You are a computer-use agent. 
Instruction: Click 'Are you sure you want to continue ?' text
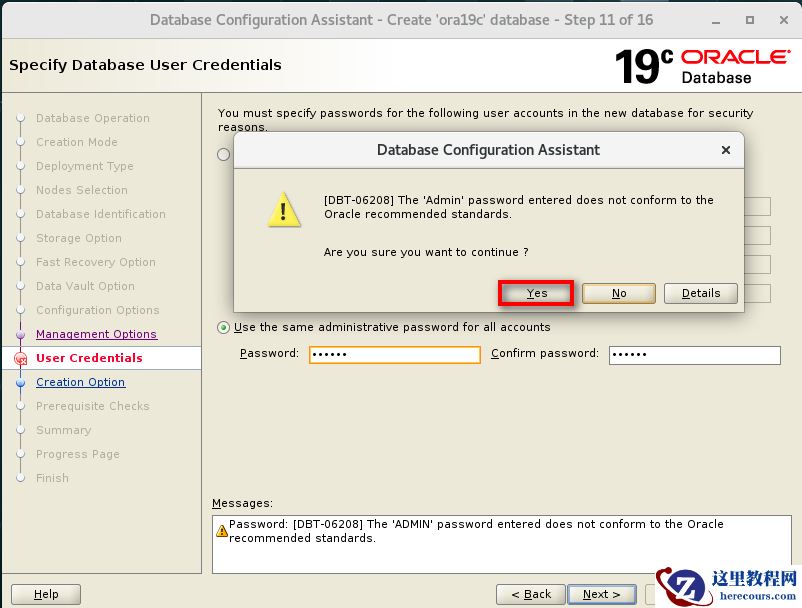[x=426, y=252]
